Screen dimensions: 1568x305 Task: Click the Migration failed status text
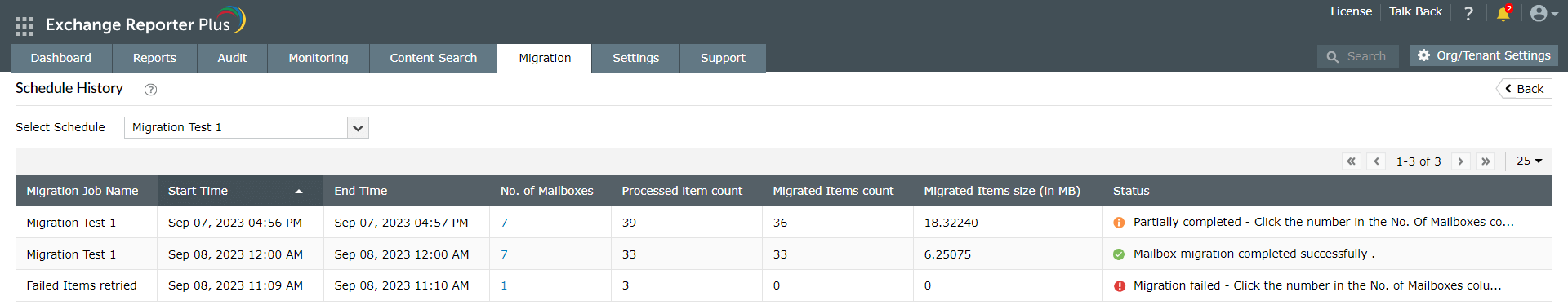[1317, 285]
